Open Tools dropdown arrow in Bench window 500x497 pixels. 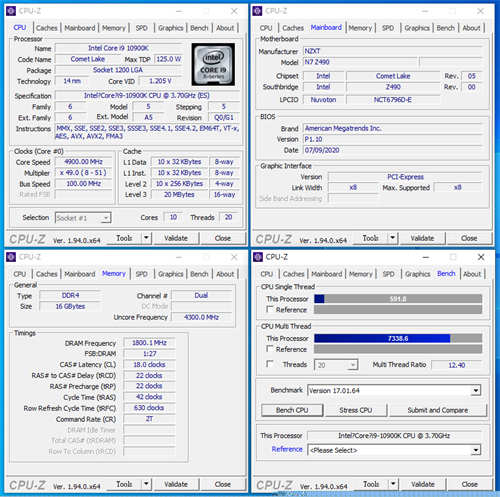click(x=393, y=484)
